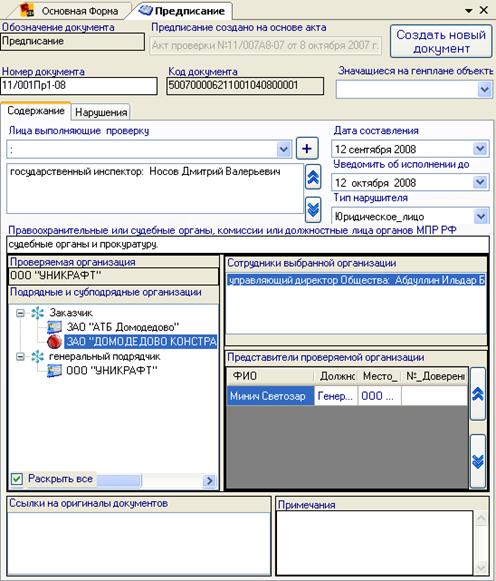This screenshot has height=581, width=496.
Task: Toggle the Раскрыть все checkbox
Action: tap(17, 479)
